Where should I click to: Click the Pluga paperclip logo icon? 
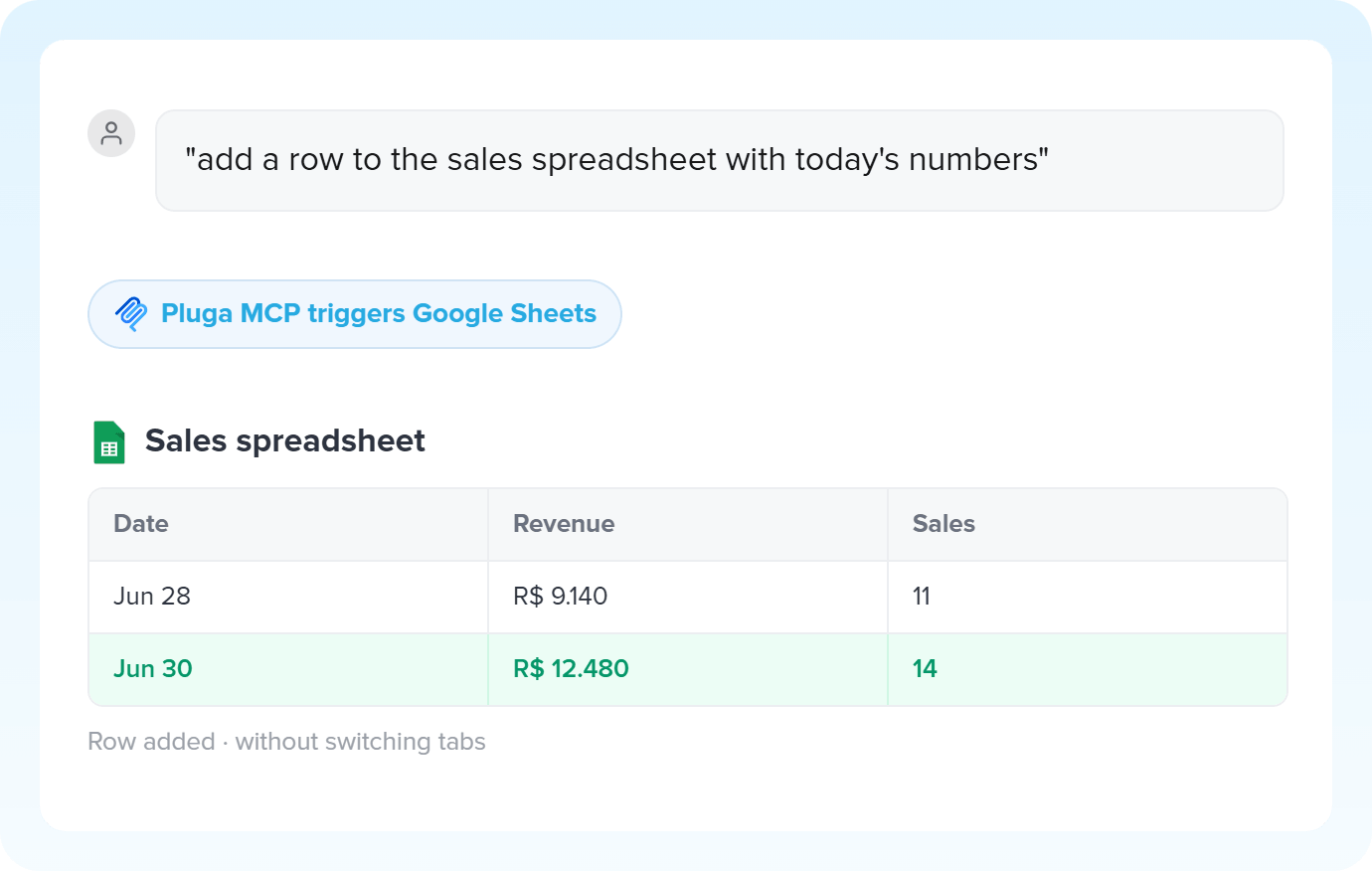tap(131, 314)
